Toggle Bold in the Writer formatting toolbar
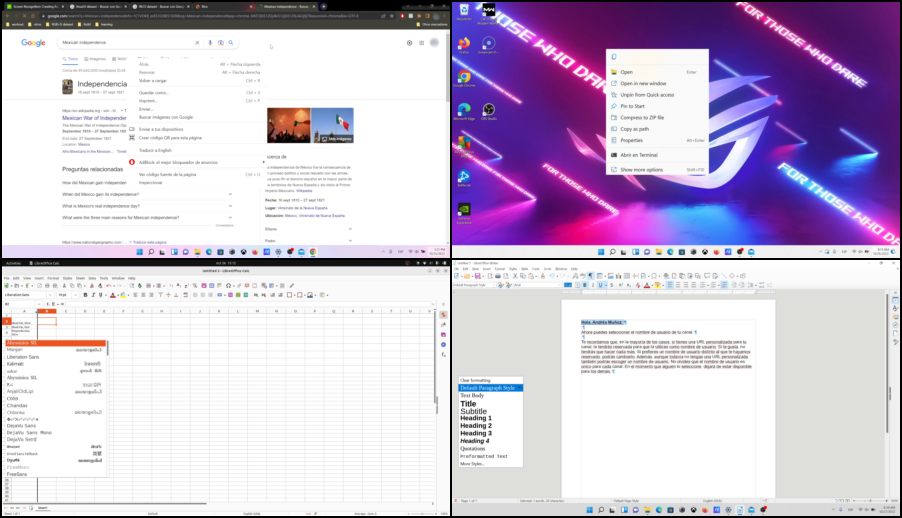The height and width of the screenshot is (518, 902). point(585,285)
